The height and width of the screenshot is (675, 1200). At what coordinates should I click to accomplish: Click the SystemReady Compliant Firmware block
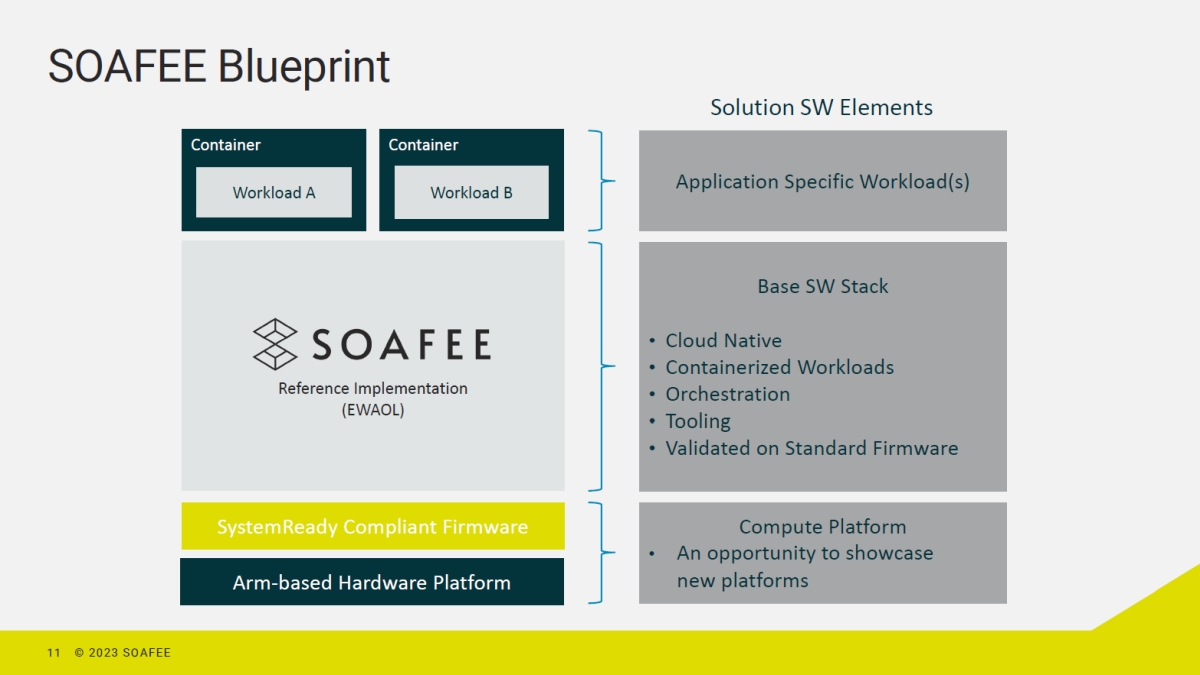click(372, 527)
